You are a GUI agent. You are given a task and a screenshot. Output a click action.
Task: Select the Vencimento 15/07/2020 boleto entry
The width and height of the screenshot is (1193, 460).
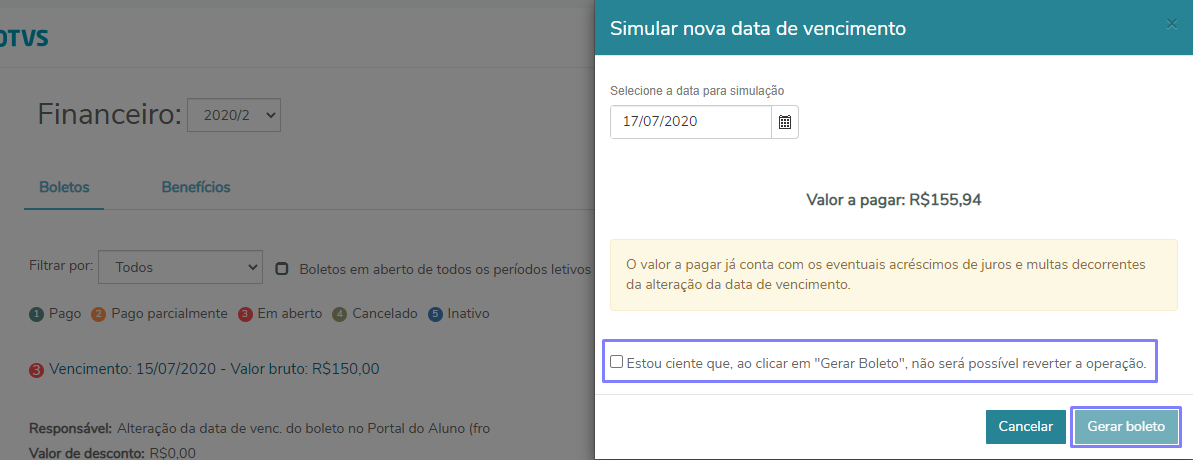pyautogui.click(x=214, y=369)
